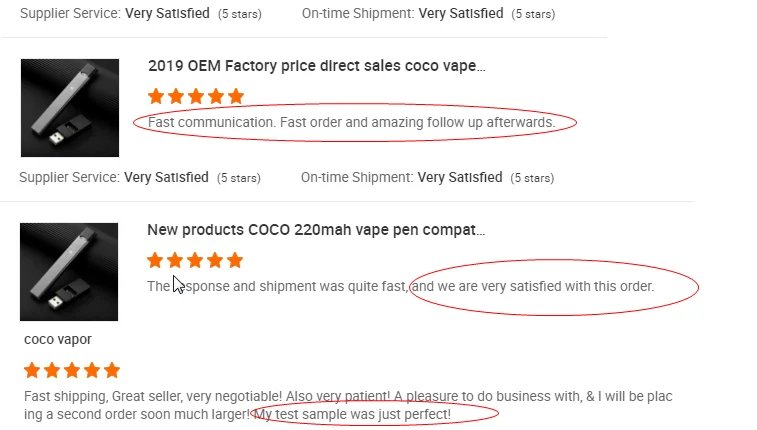Click the middle star of the 2019 OEM review rating
The image size is (757, 430).
click(x=196, y=97)
